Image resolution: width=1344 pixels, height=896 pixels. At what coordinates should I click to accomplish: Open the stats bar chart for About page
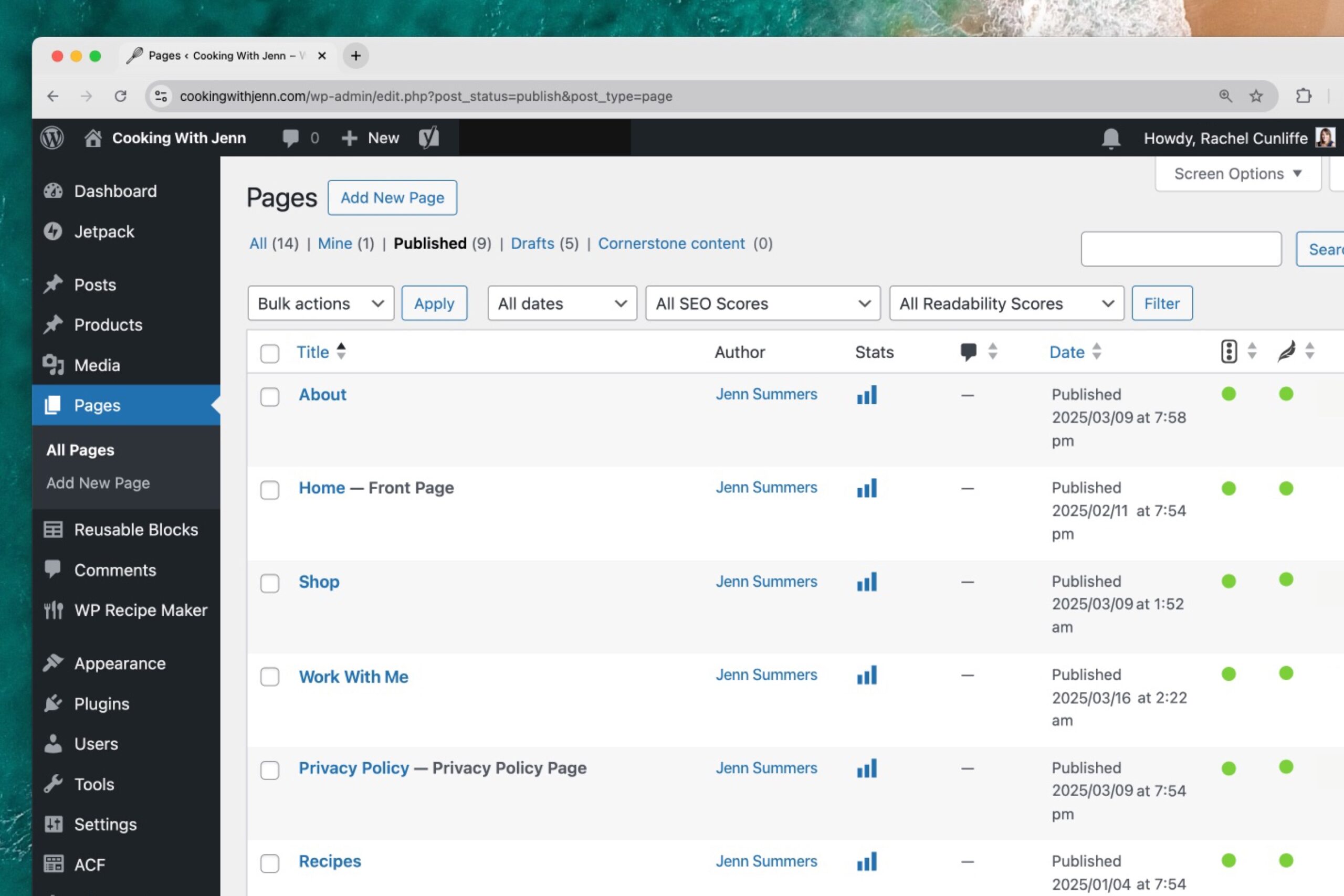point(866,394)
